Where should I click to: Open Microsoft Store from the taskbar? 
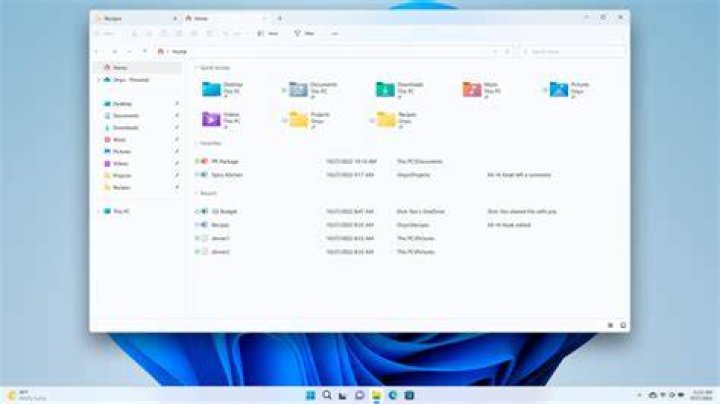coord(409,395)
